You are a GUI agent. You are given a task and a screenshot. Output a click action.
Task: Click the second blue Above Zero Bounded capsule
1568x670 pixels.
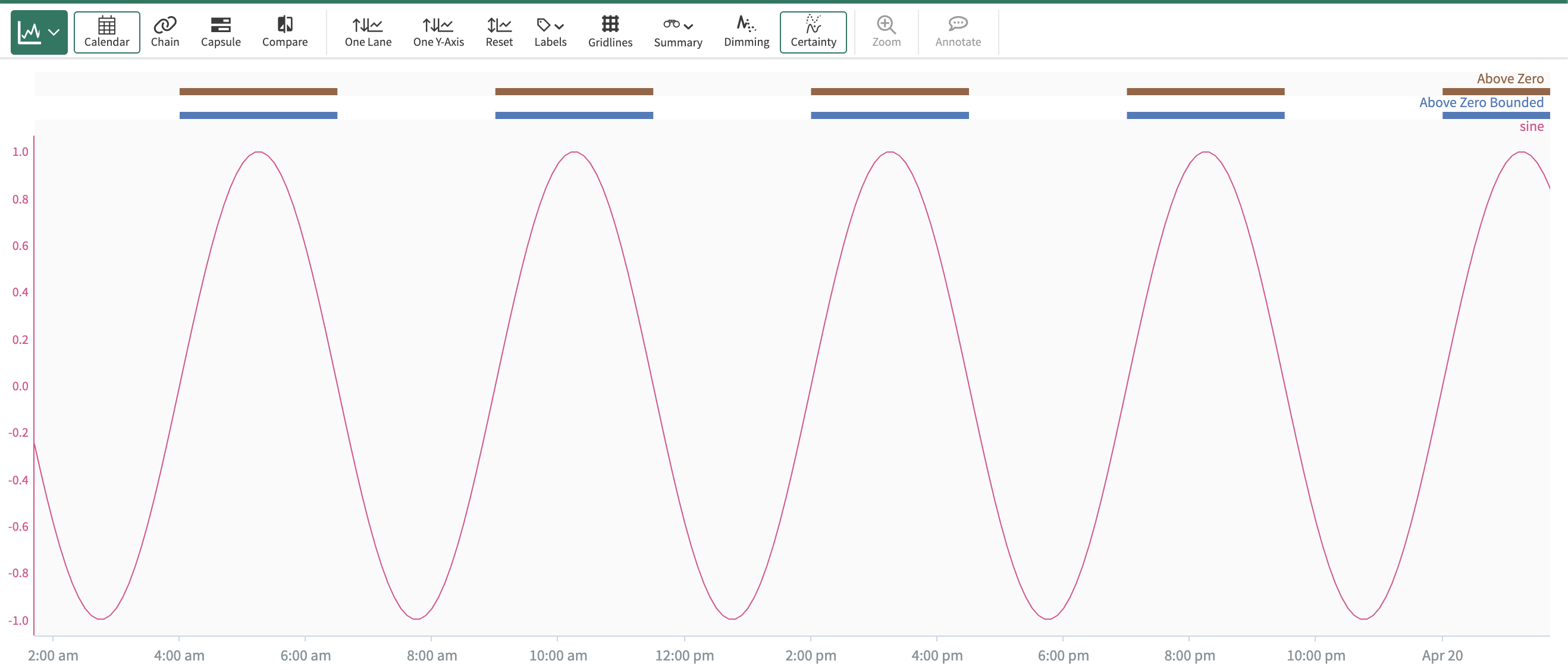[x=574, y=115]
